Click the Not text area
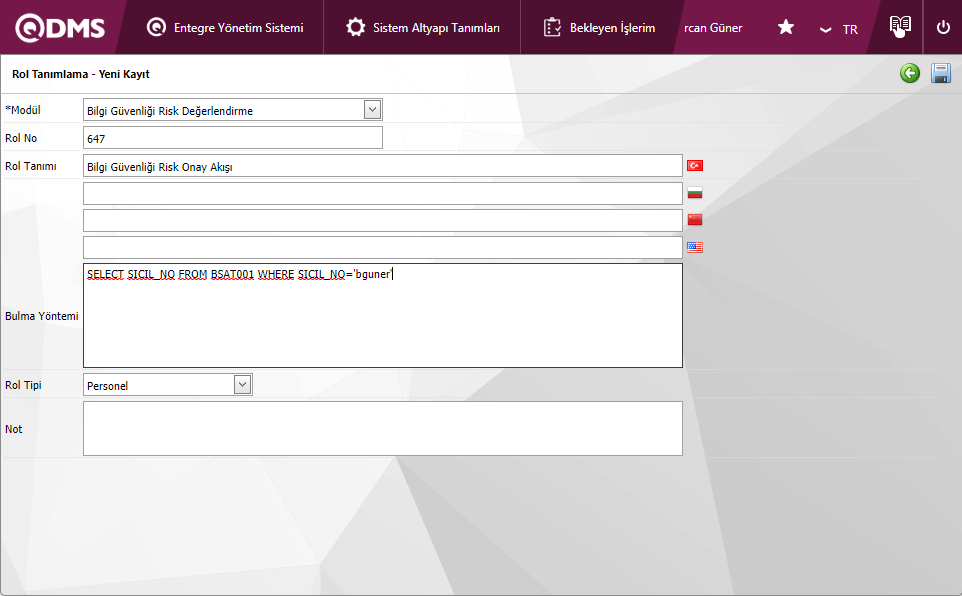The height and width of the screenshot is (596, 962). click(383, 428)
